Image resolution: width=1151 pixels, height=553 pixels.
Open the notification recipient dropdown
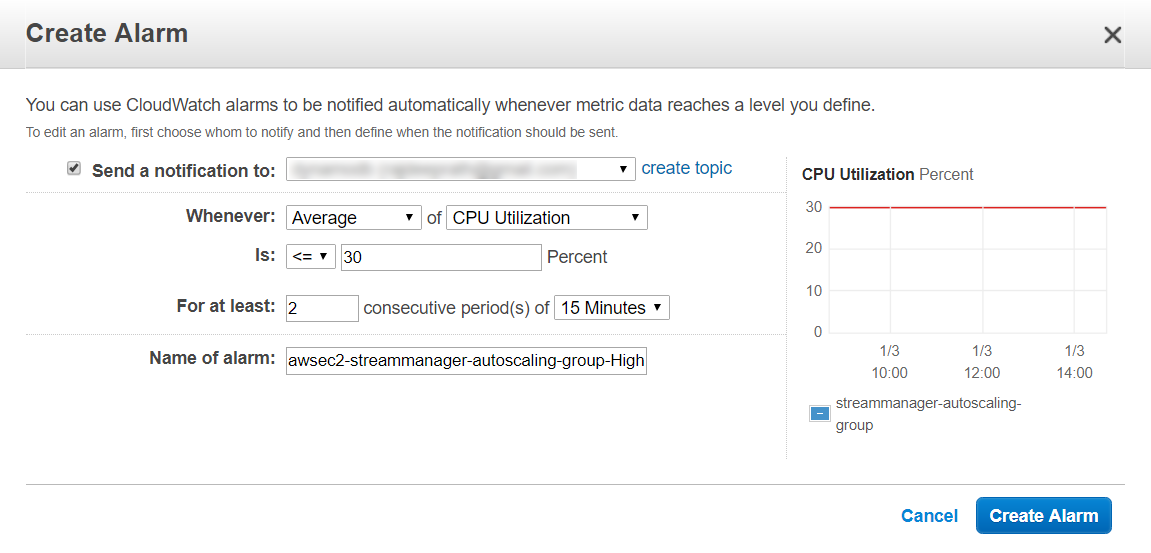(460, 169)
